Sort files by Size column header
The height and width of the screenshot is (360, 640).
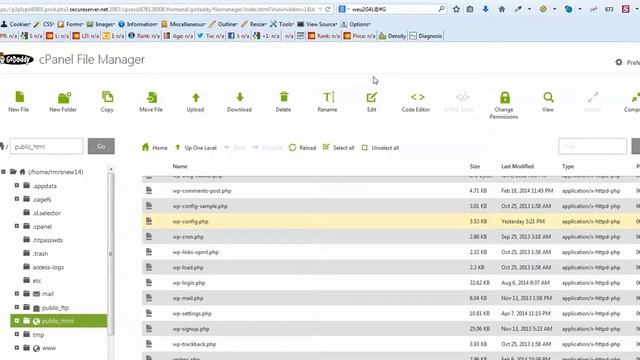pyautogui.click(x=475, y=166)
